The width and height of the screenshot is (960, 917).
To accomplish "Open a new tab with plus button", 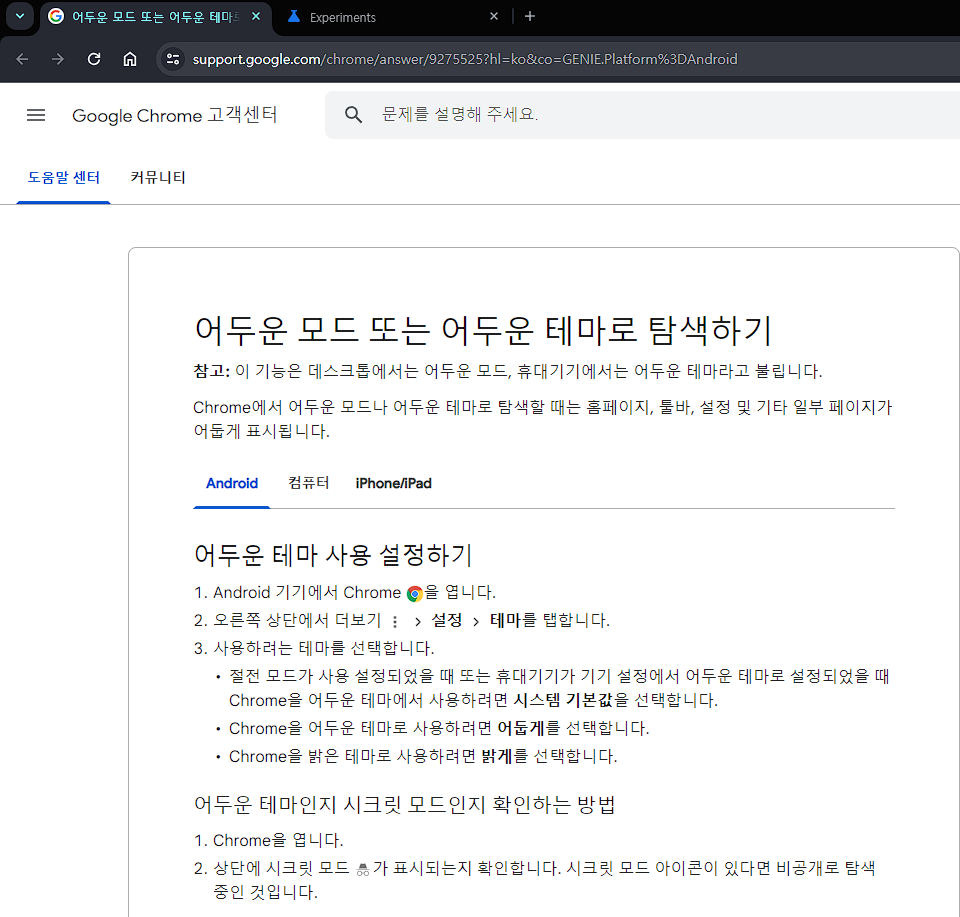I will click(x=530, y=17).
